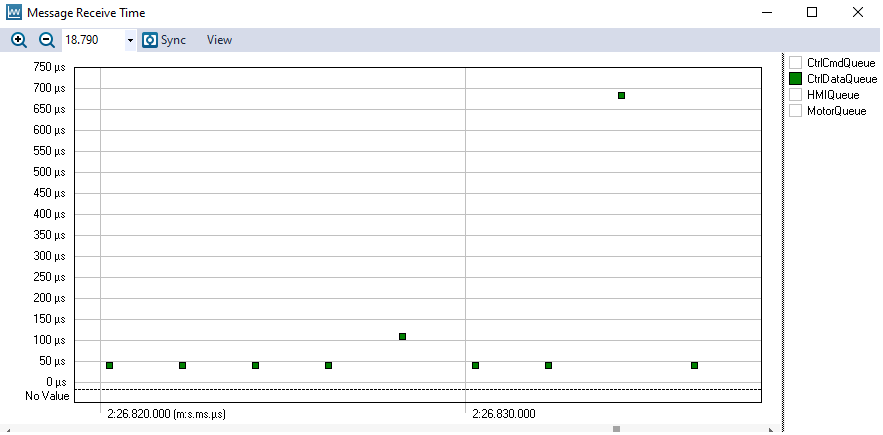The height and width of the screenshot is (435, 883).
Task: Enable the CtrlCmdQueue checkbox
Action: (x=795, y=63)
